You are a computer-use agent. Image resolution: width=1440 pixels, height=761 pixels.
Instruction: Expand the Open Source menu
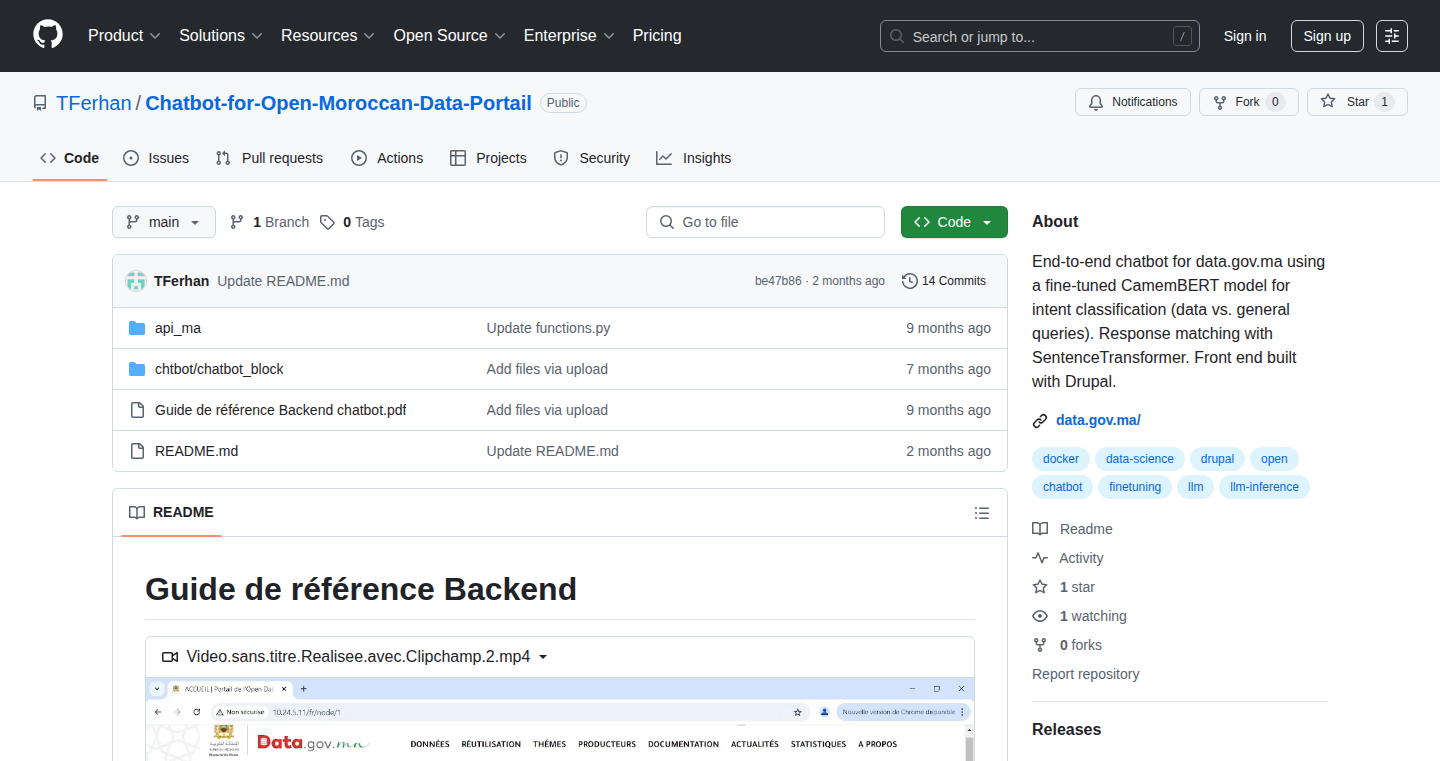(x=449, y=36)
